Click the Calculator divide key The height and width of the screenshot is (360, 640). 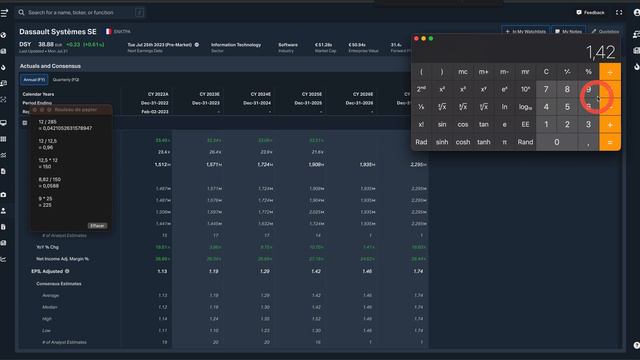(610, 72)
